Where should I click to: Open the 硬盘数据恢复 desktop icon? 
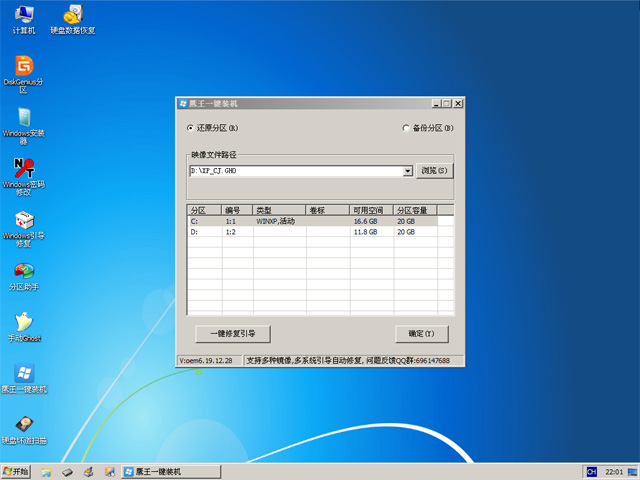click(x=73, y=16)
